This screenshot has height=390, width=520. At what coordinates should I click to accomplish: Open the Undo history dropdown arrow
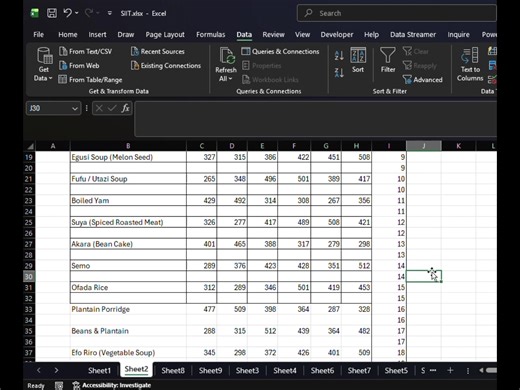tap(77, 13)
